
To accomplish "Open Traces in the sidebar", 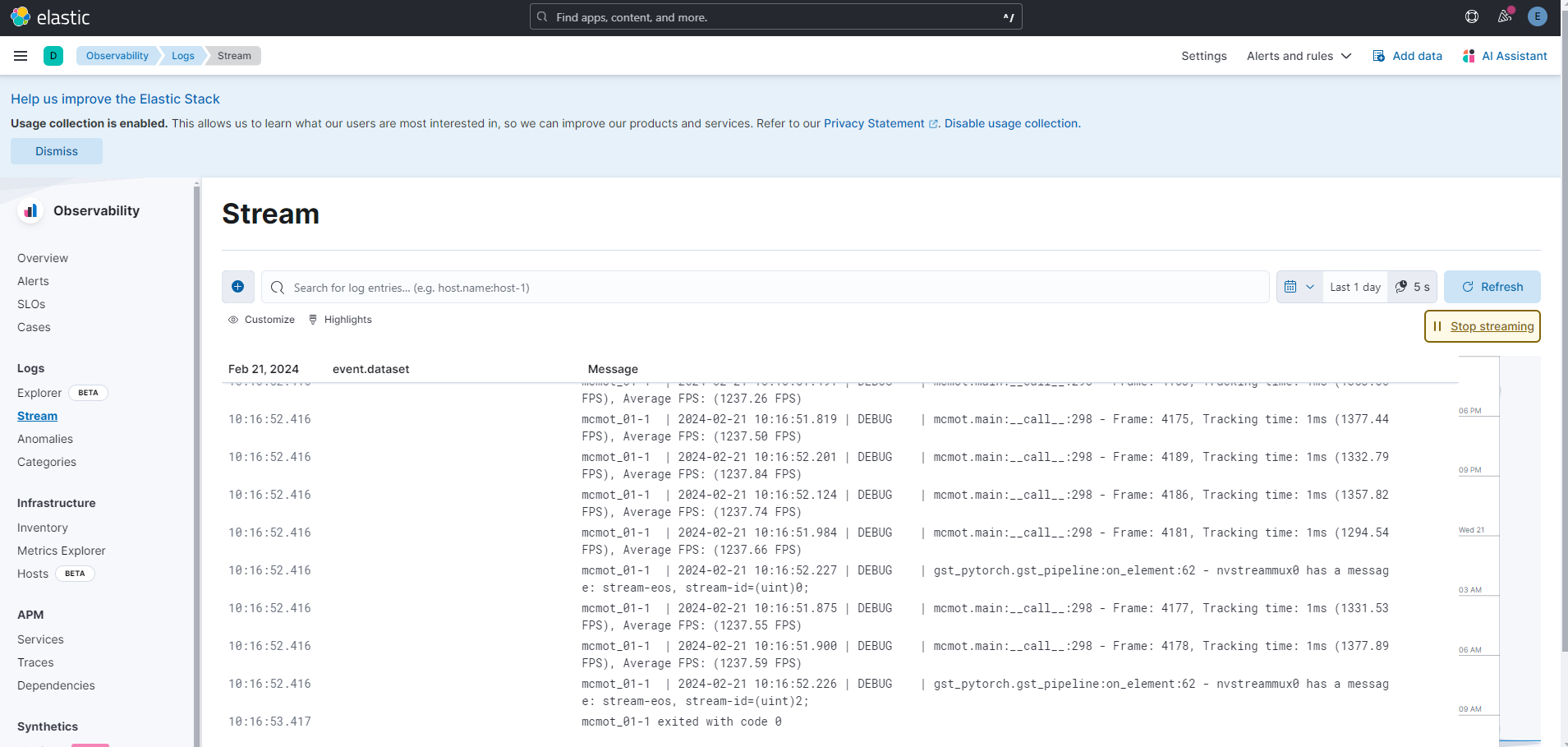I will coord(35,662).
